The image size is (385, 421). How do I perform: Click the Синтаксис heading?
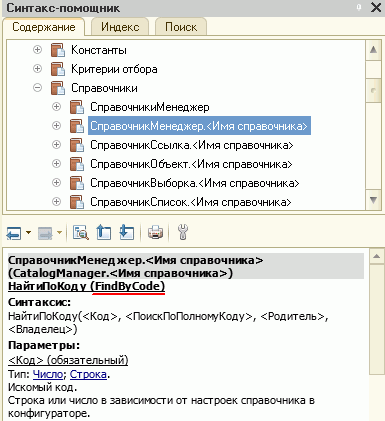39,302
